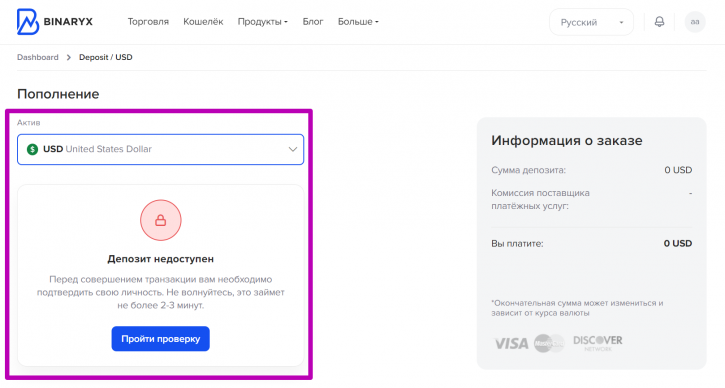Screen dimensions: 725x388
Task: Open the Торговля menu item
Action: (148, 22)
